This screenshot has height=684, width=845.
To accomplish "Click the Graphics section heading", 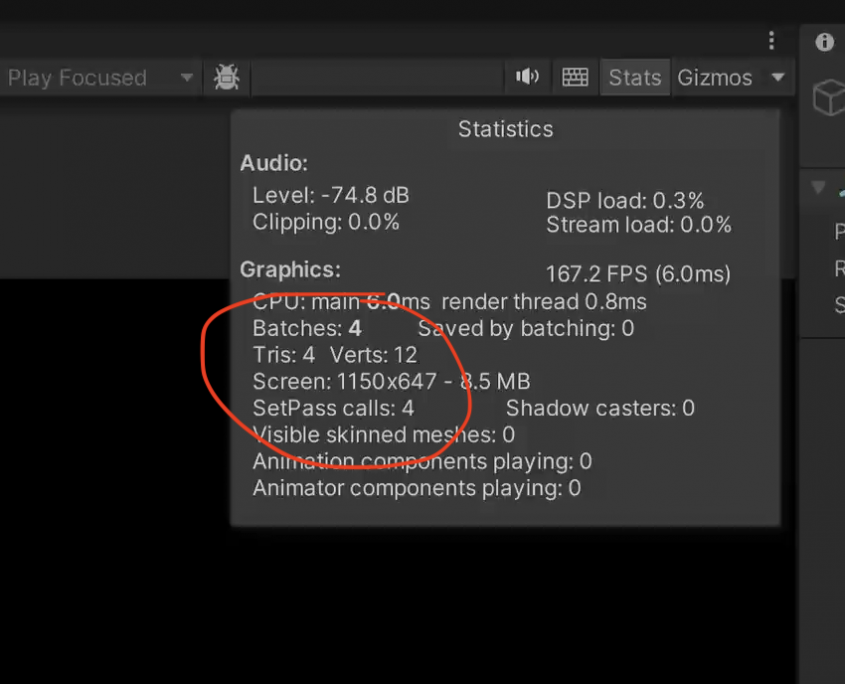I will pyautogui.click(x=290, y=270).
